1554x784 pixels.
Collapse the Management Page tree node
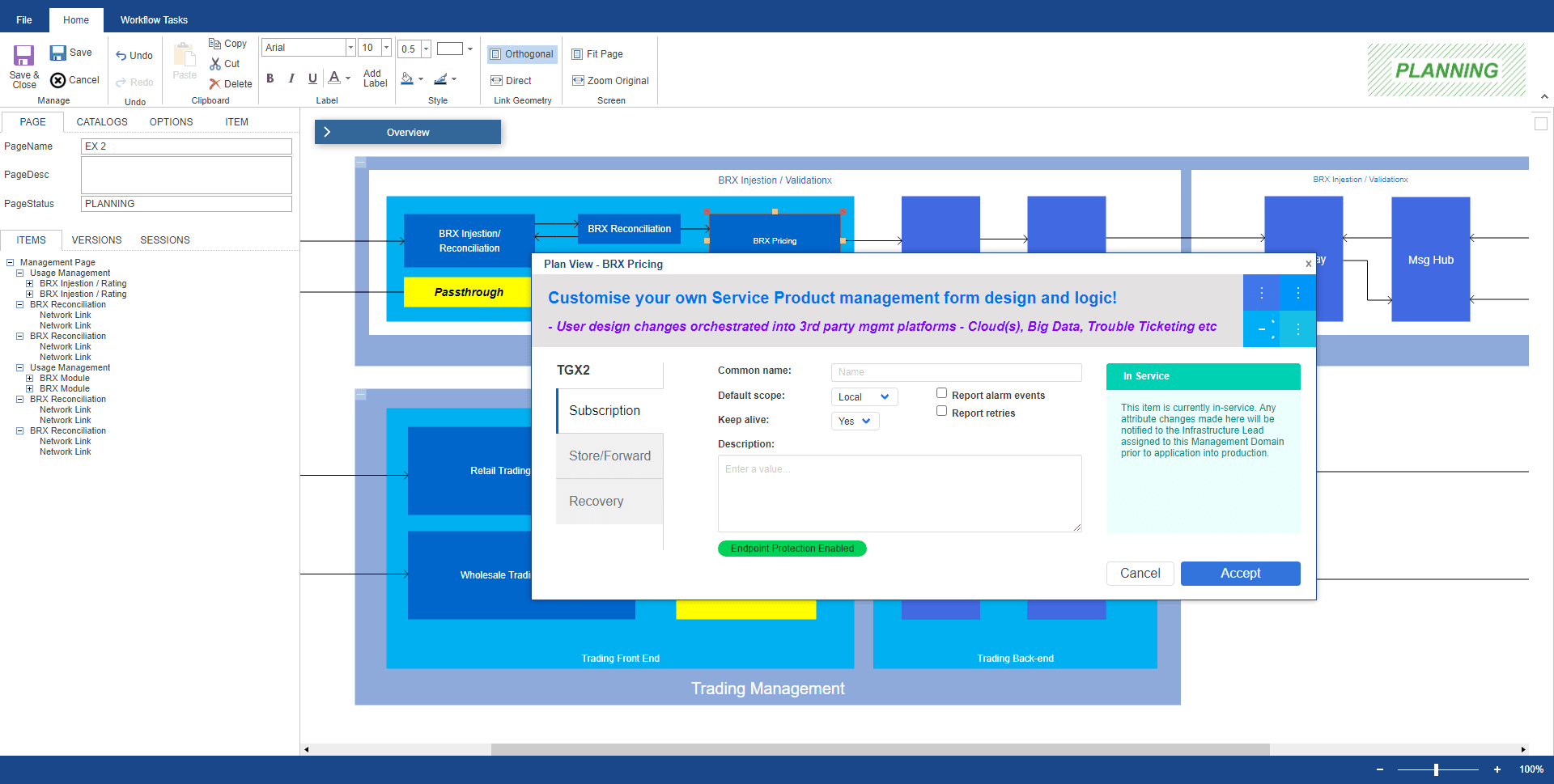(x=9, y=262)
